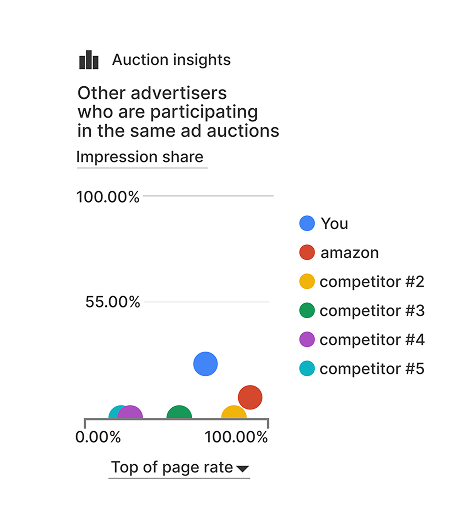Viewport: 473px width, 528px height.
Task: Click the purple competitor #4 chart bubble
Action: [131, 412]
